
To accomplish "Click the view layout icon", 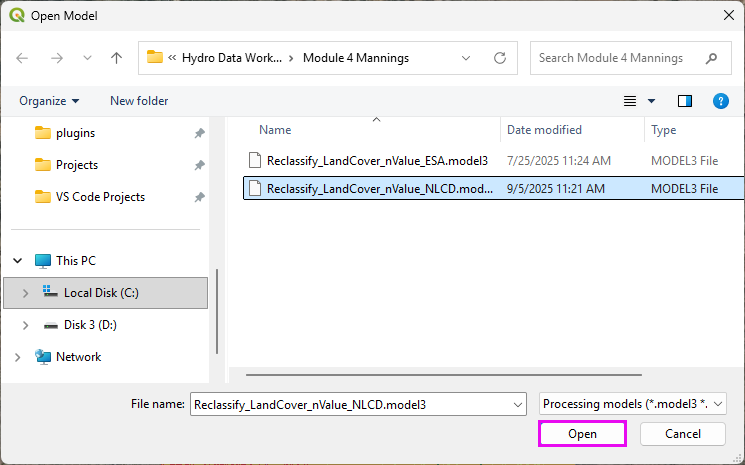I will [630, 101].
